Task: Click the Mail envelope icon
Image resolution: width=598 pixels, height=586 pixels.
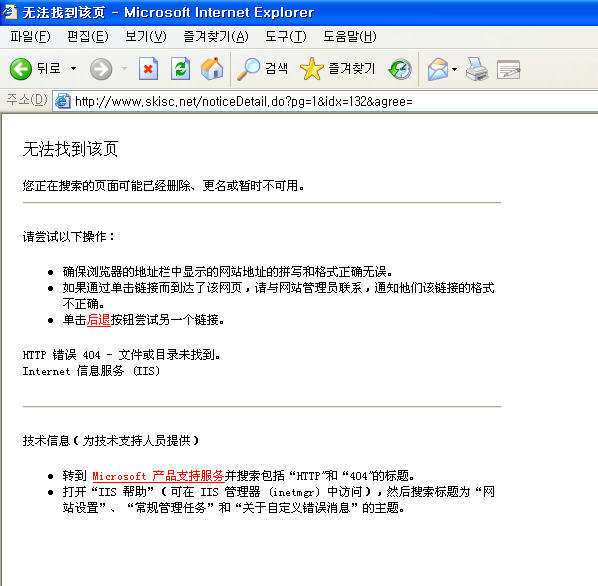Action: (438, 69)
